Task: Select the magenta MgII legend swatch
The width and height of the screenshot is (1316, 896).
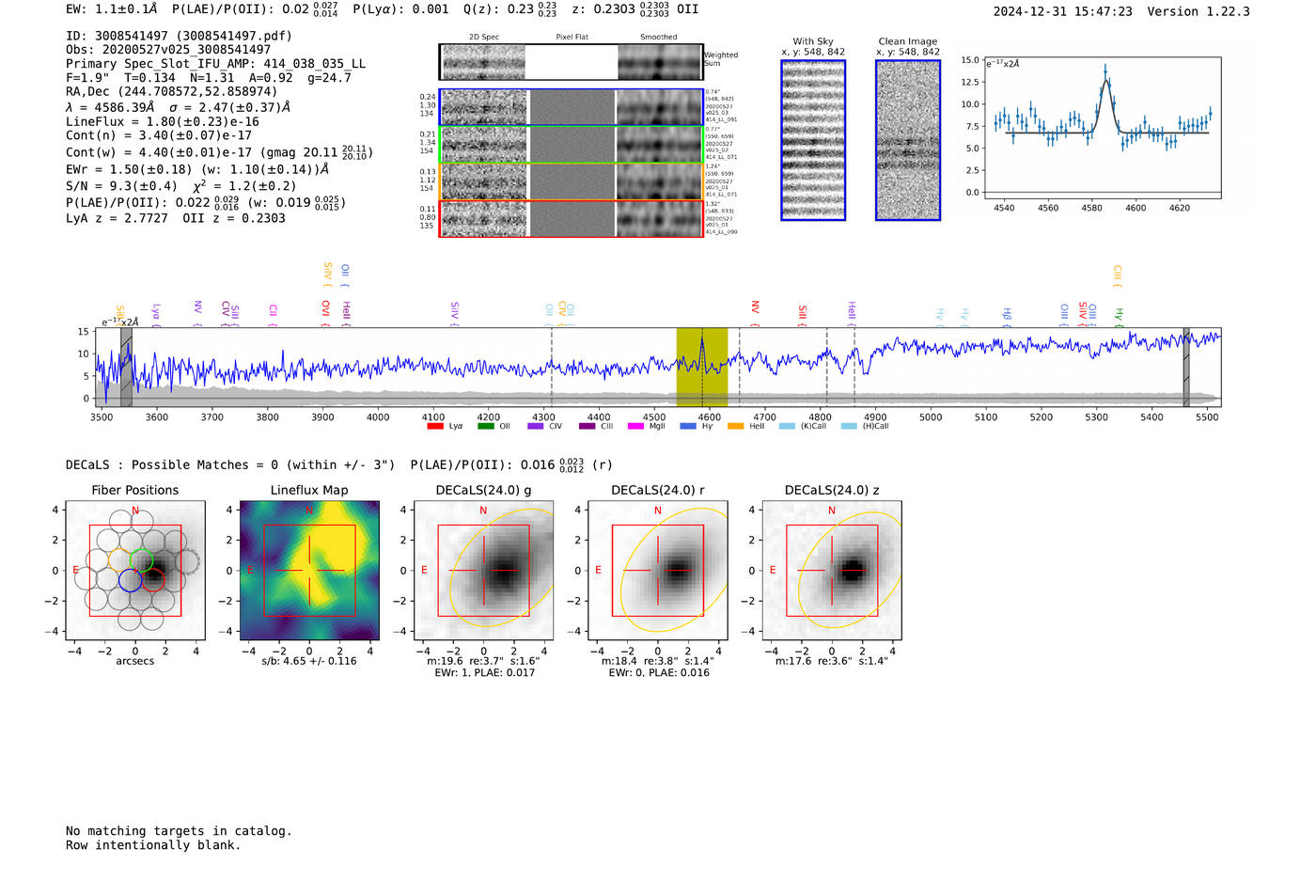Action: pos(635,427)
